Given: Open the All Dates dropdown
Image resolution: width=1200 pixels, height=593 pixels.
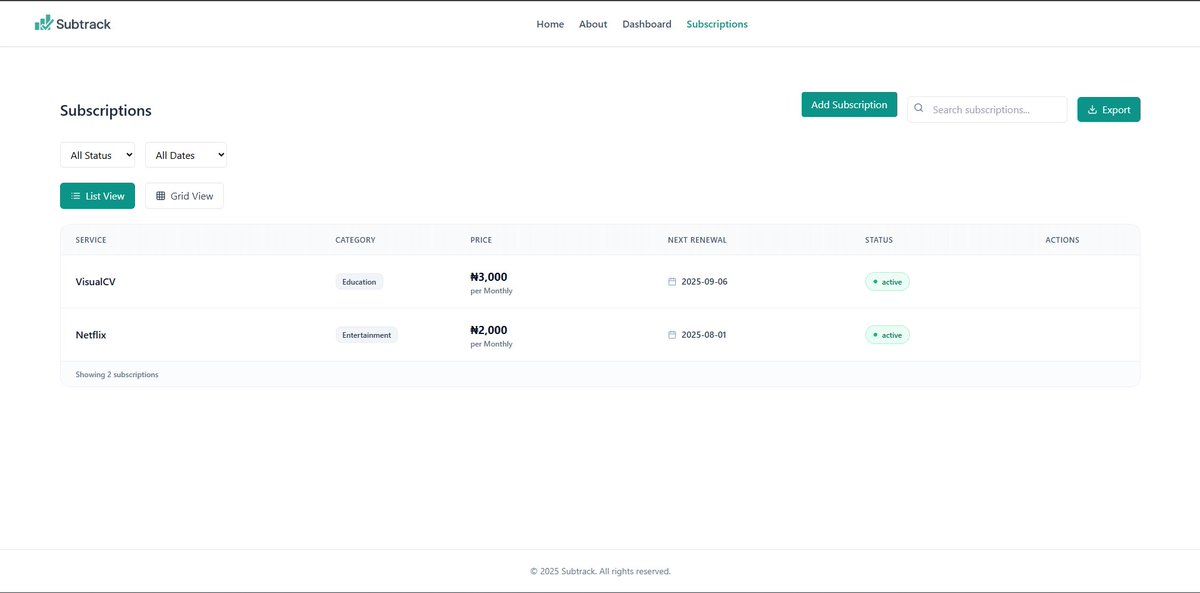Looking at the screenshot, I should click(x=186, y=155).
